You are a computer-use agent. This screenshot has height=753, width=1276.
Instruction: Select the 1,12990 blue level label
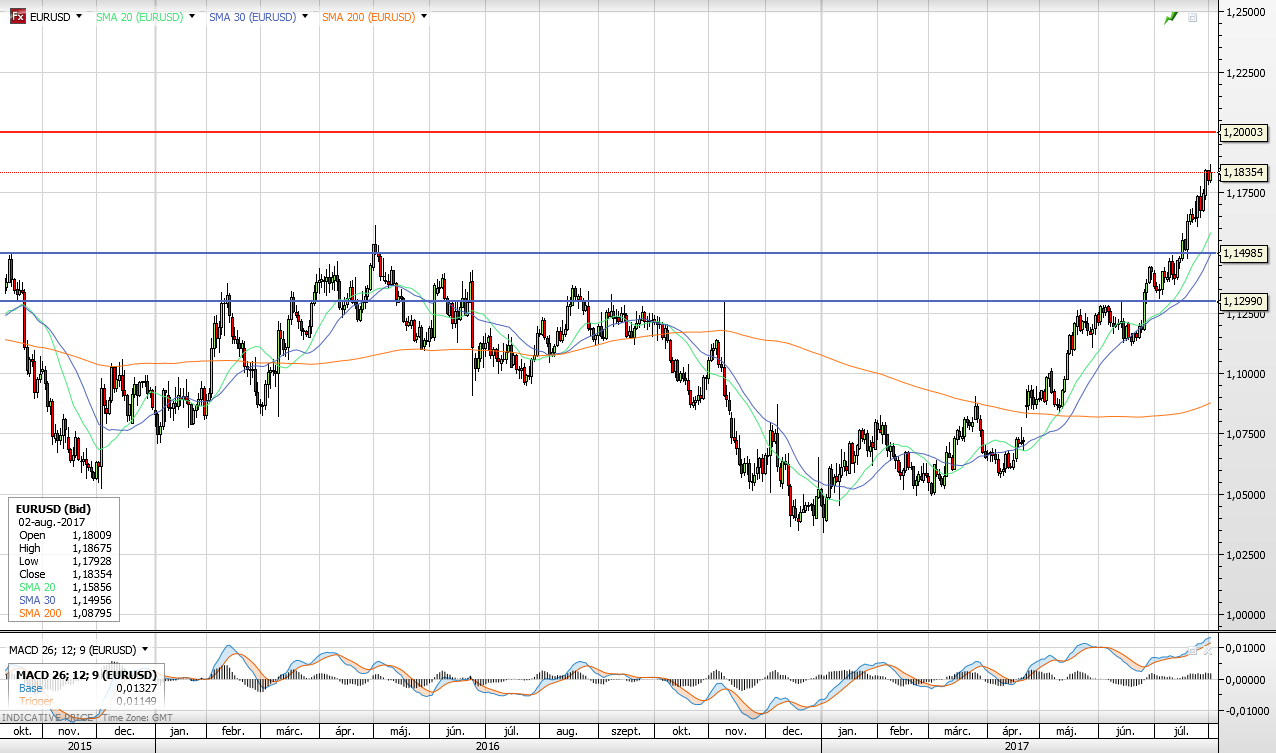pyautogui.click(x=1245, y=301)
